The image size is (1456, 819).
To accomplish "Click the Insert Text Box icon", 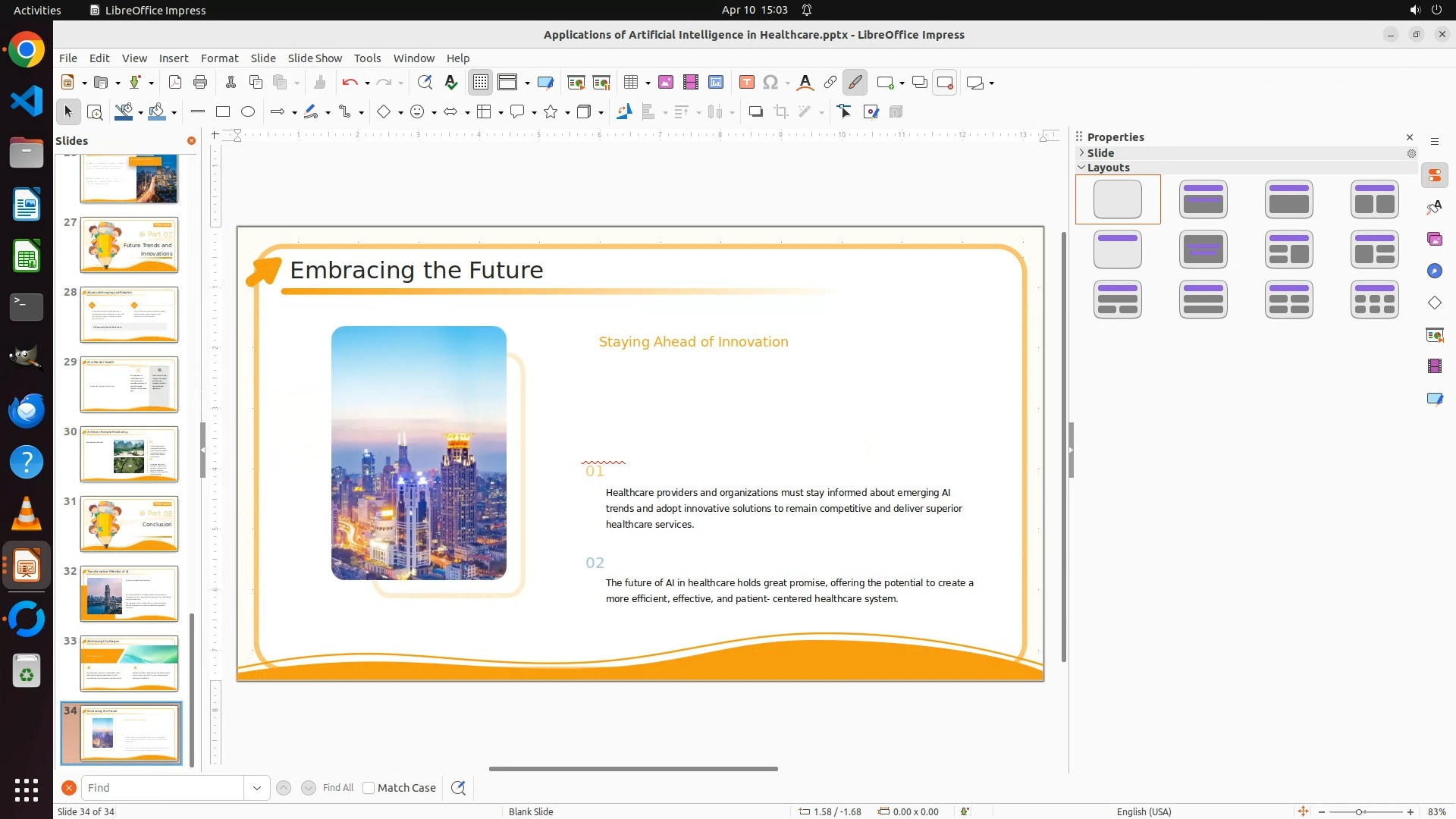I will click(746, 83).
